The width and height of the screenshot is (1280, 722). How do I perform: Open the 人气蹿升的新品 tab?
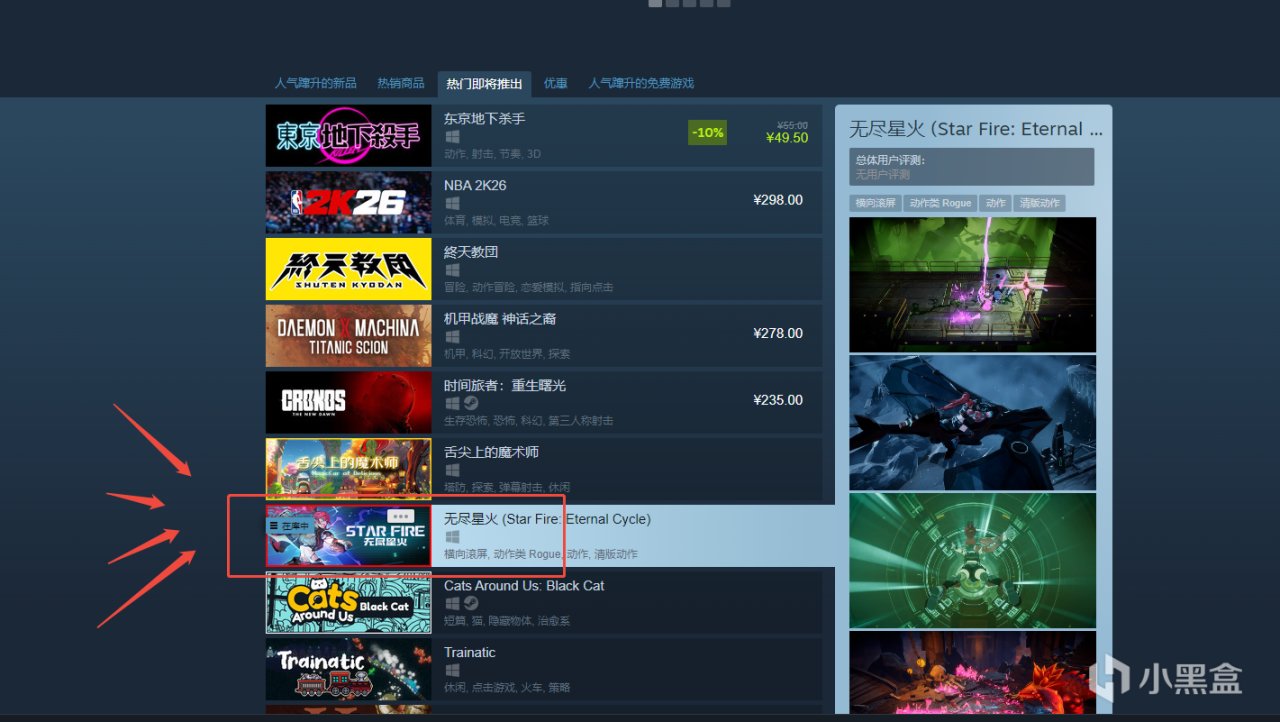pyautogui.click(x=315, y=83)
